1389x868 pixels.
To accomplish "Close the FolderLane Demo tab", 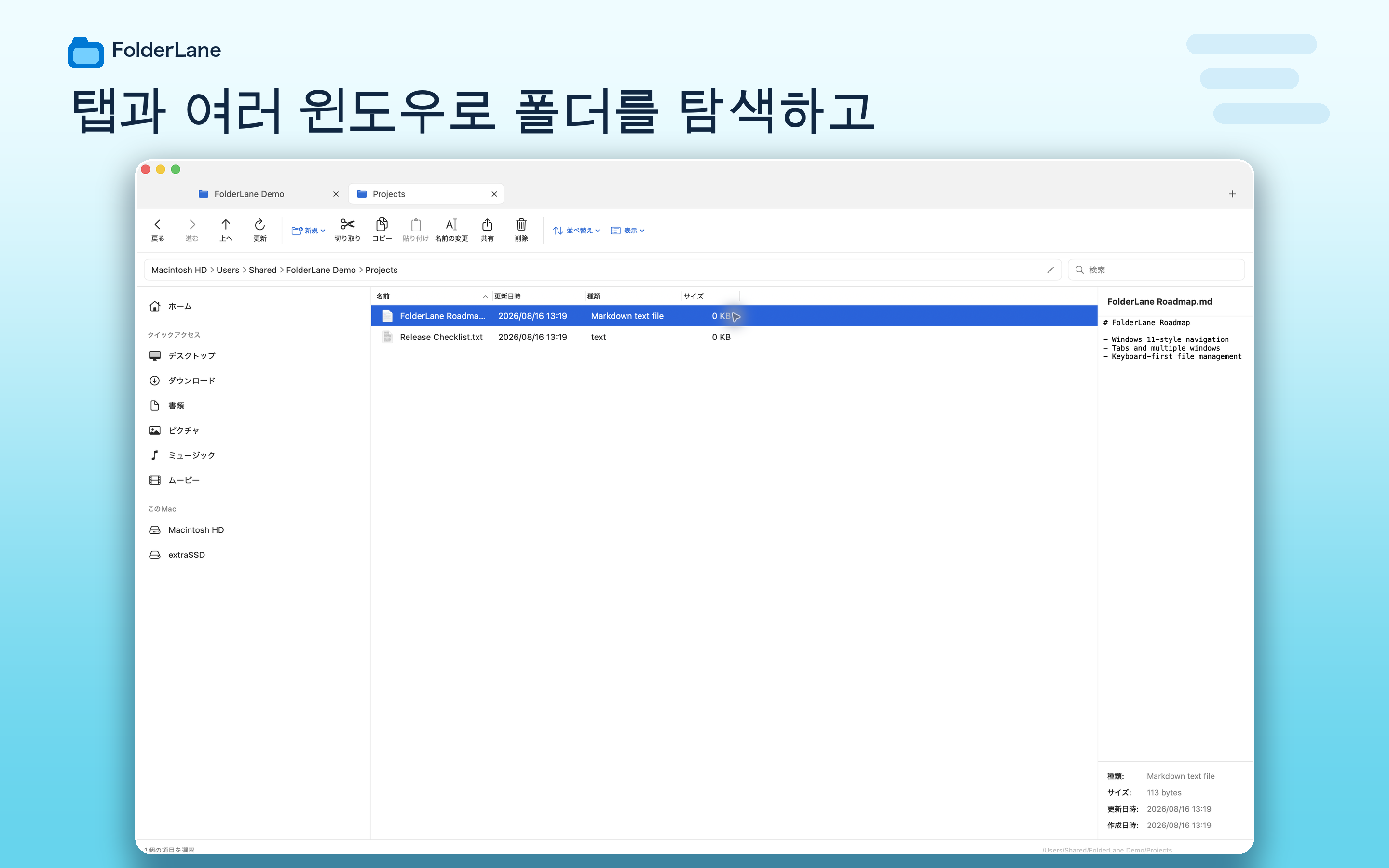I will click(x=336, y=194).
